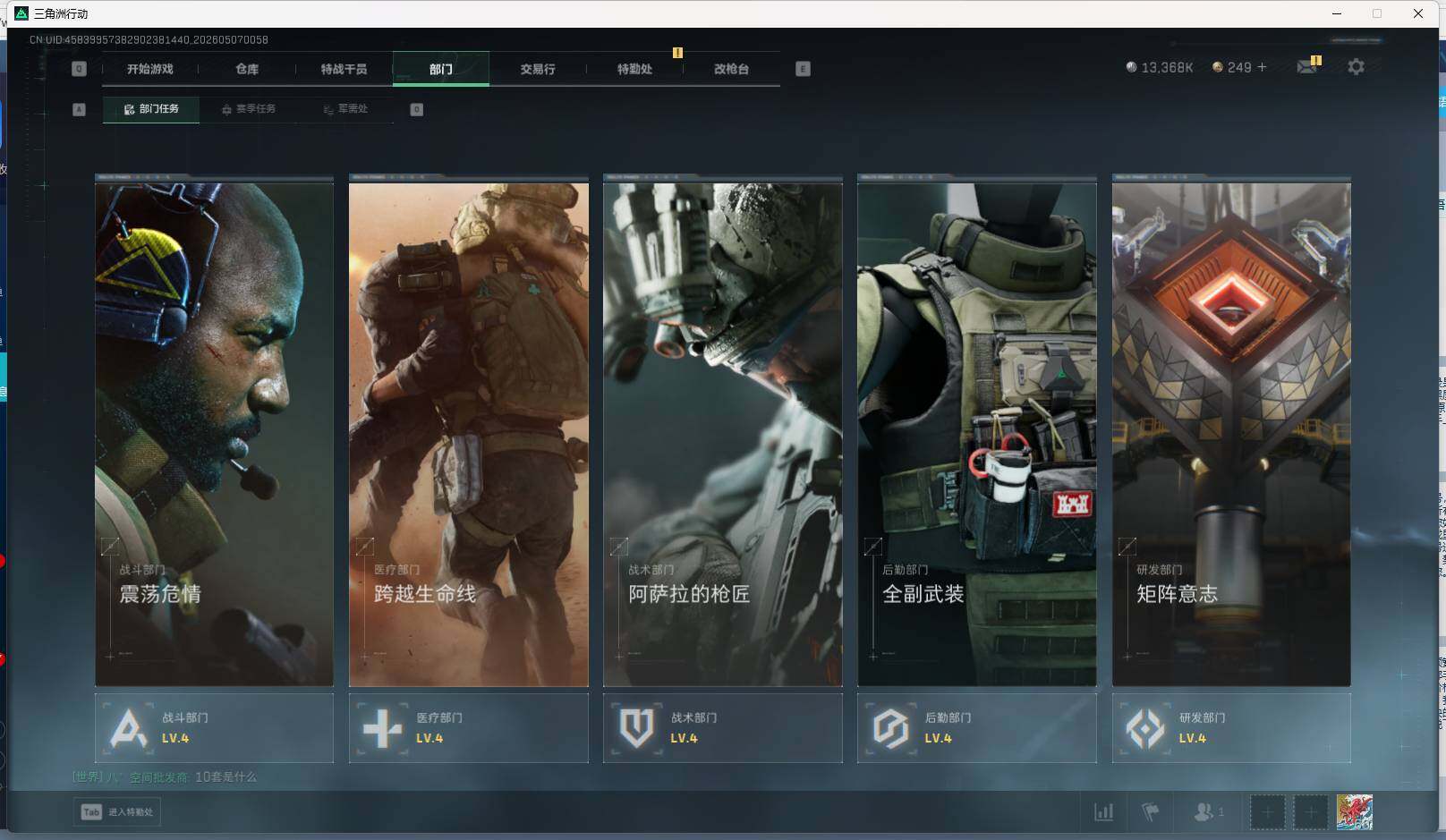
Task: Click the 249 gold coin balance
Action: point(1231,67)
